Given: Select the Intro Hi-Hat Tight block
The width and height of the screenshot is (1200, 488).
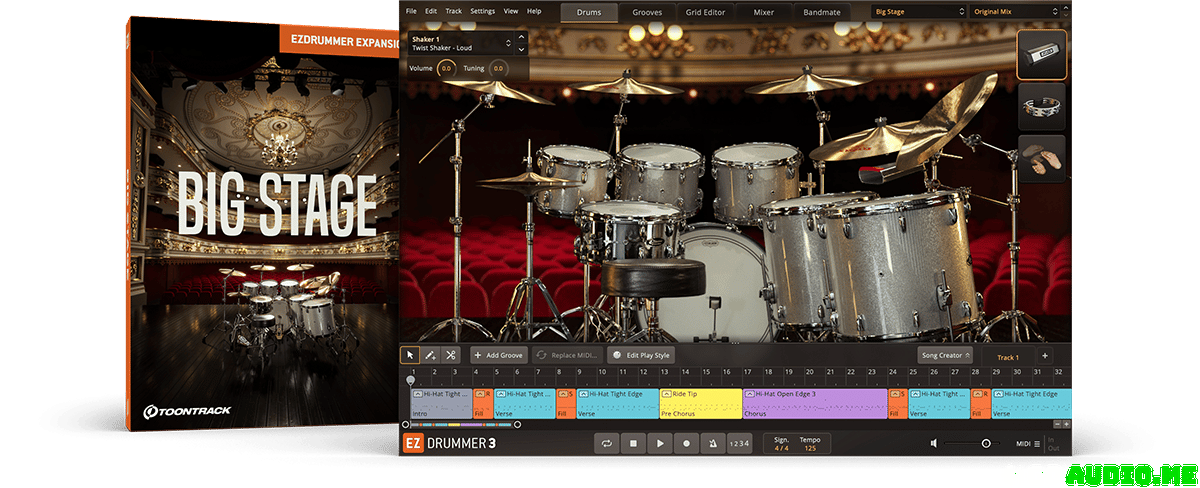Looking at the screenshot, I should click(441, 403).
